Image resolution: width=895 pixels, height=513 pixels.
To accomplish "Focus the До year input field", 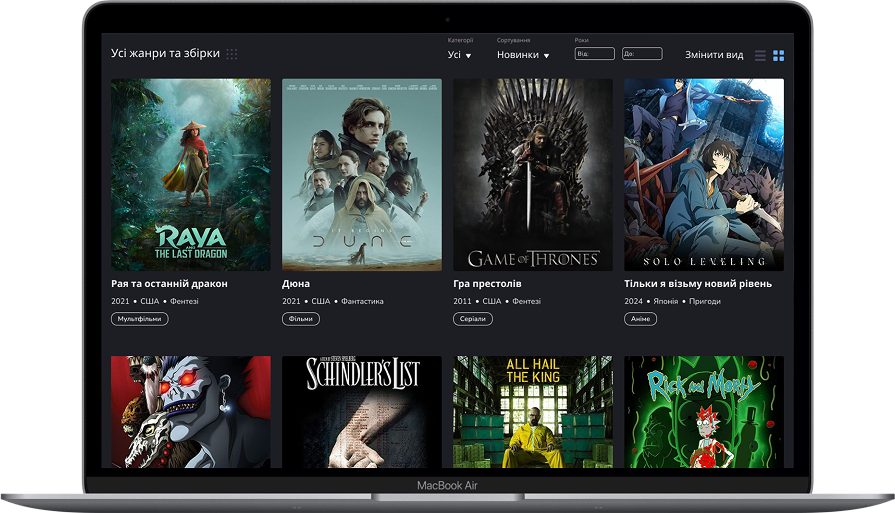I will [x=642, y=54].
